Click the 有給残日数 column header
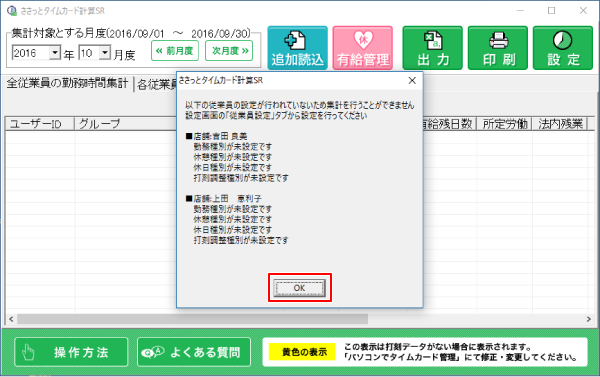 click(449, 124)
